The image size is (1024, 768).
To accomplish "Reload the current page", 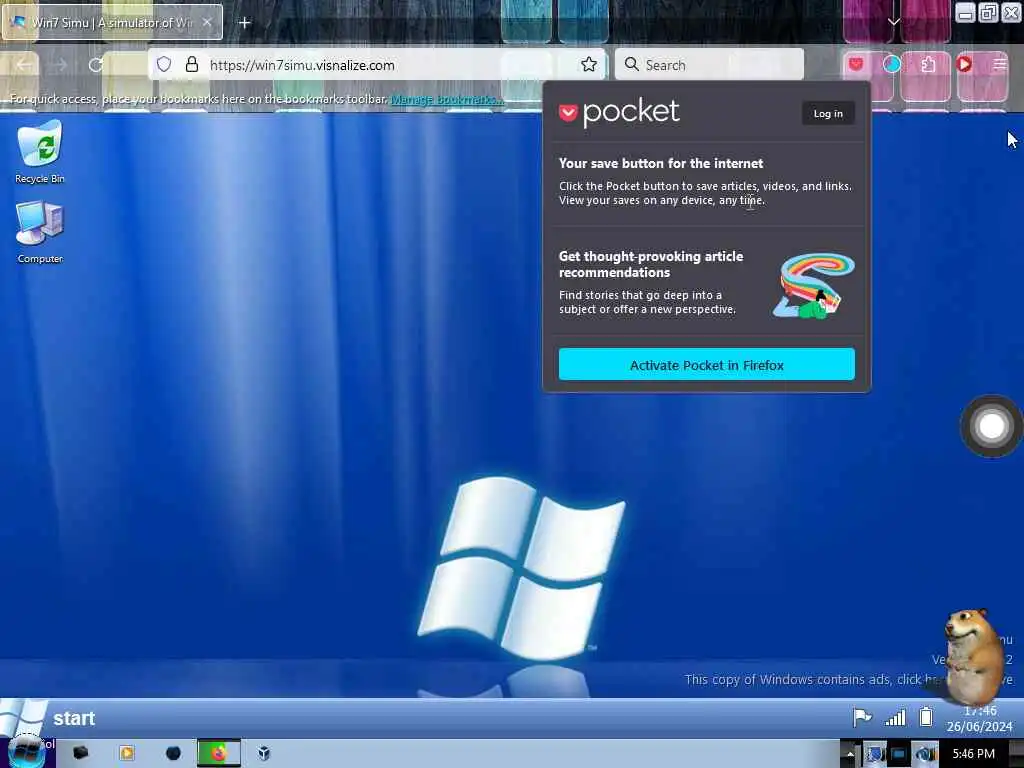I will [96, 65].
